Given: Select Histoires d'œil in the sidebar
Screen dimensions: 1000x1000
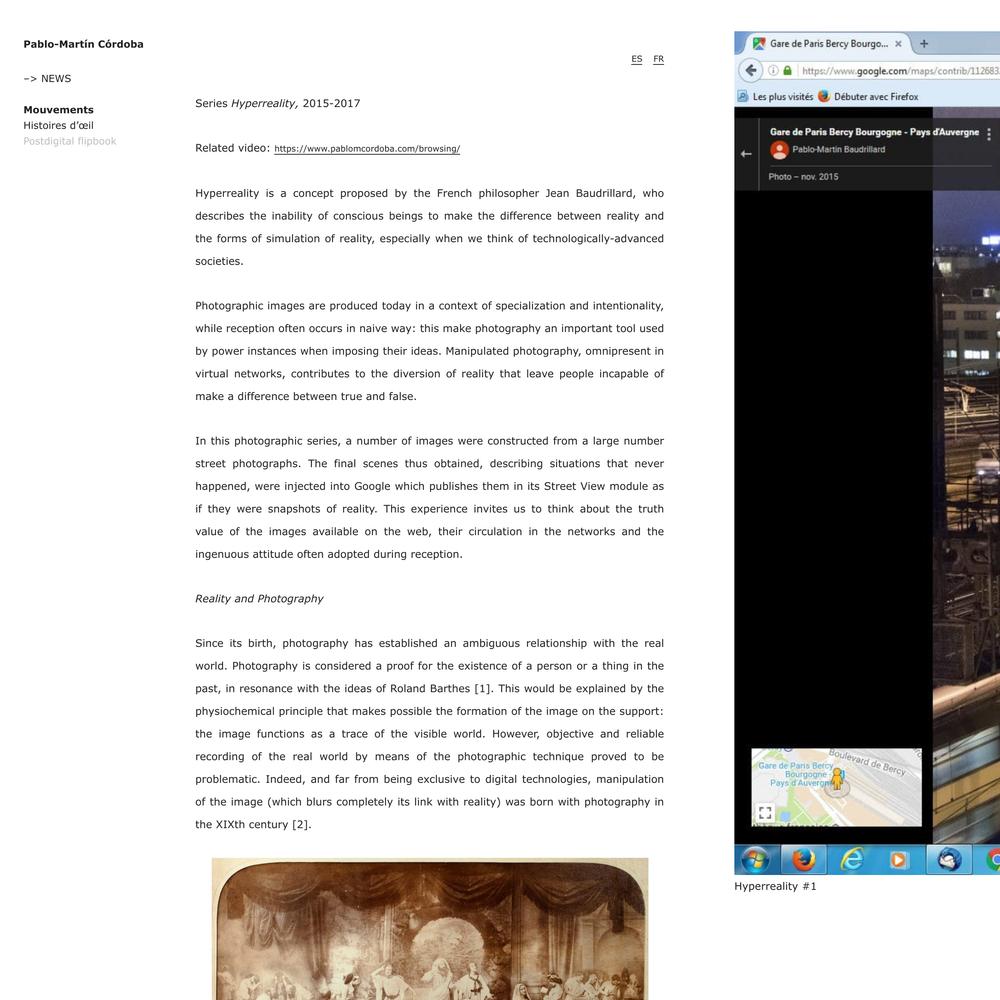Looking at the screenshot, I should [59, 126].
